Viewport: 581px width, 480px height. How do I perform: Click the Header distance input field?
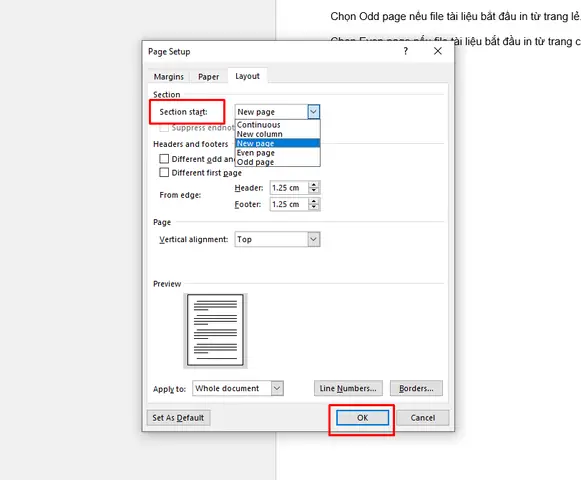pos(289,188)
